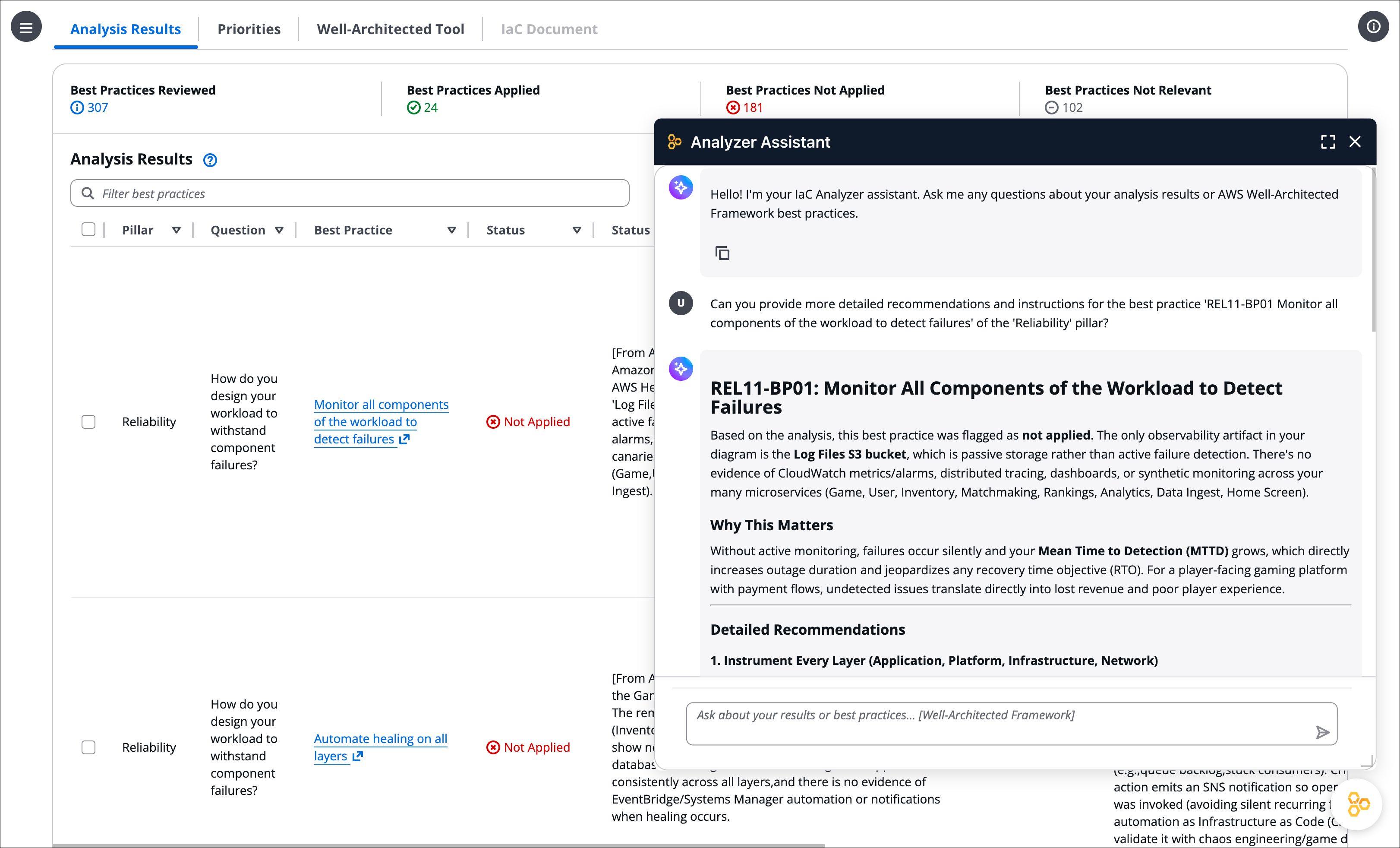Click the Filter best practices search field
The image size is (1400, 848).
350,193
